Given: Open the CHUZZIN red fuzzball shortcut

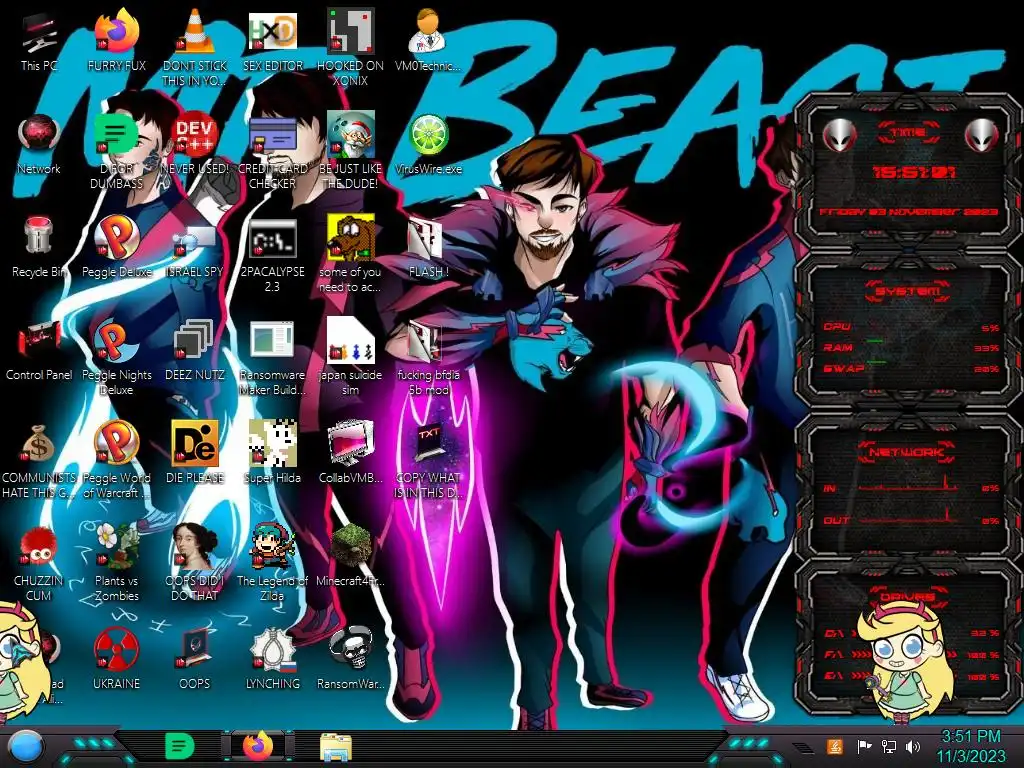Looking at the screenshot, I should tap(38, 547).
